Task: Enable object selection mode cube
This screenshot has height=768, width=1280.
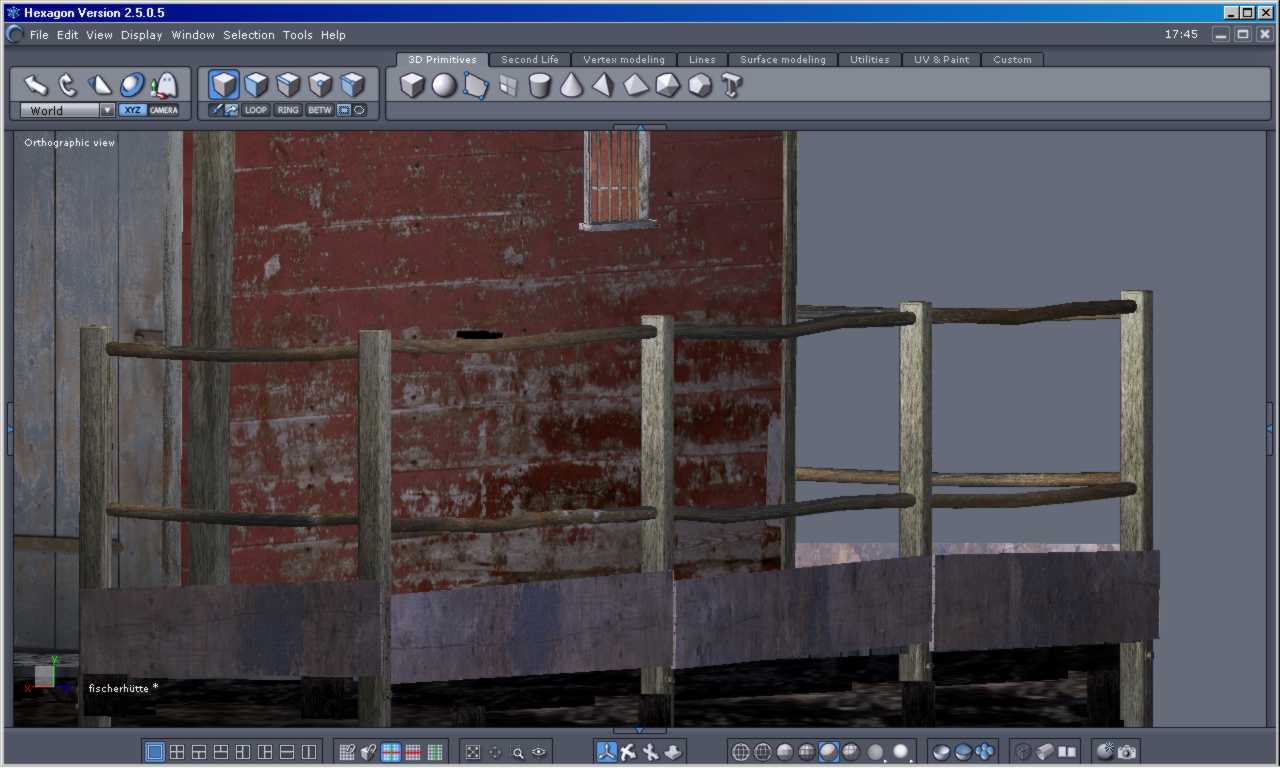Action: (225, 85)
